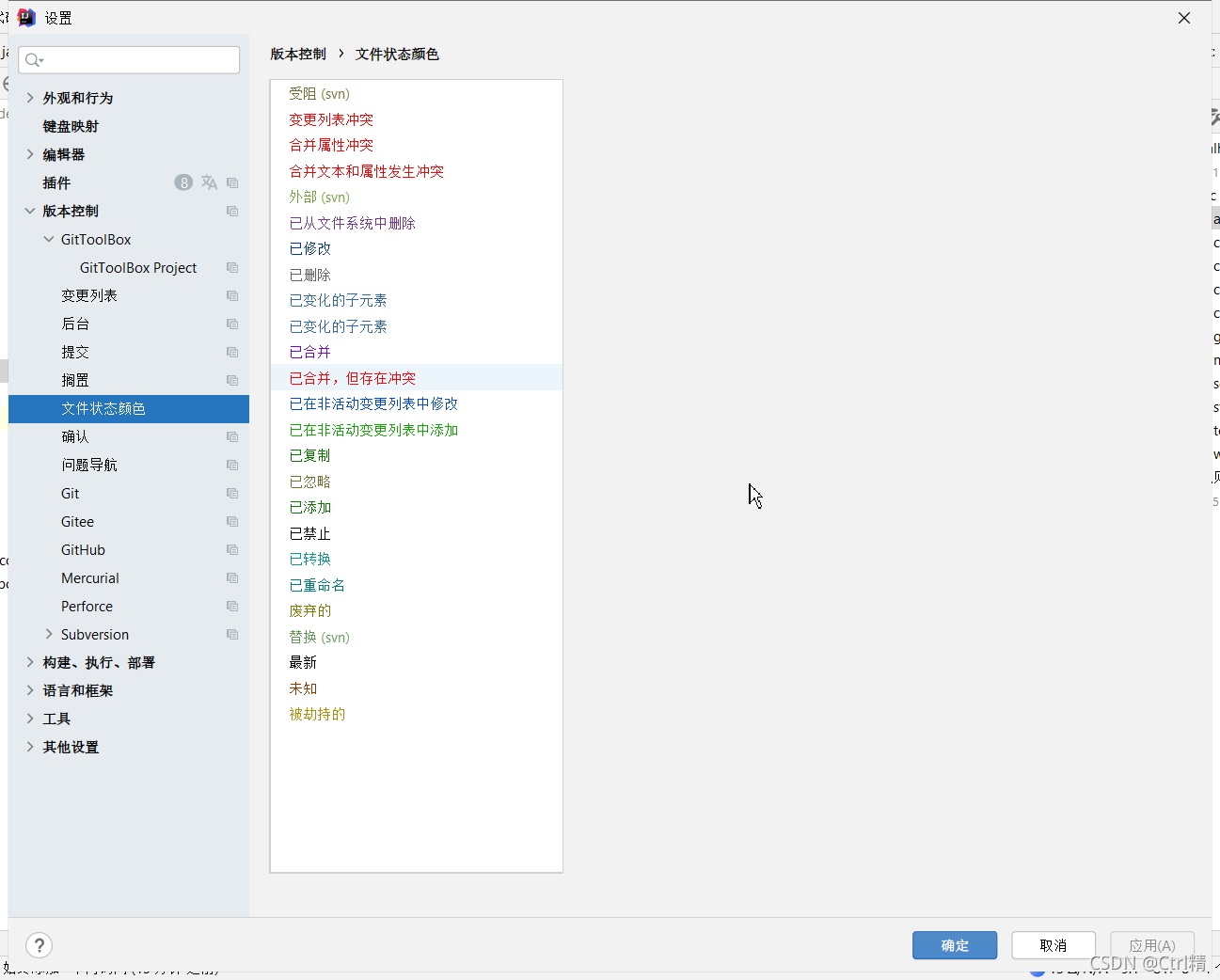
Task: Collapse the GitToolBox node
Action: (49, 239)
